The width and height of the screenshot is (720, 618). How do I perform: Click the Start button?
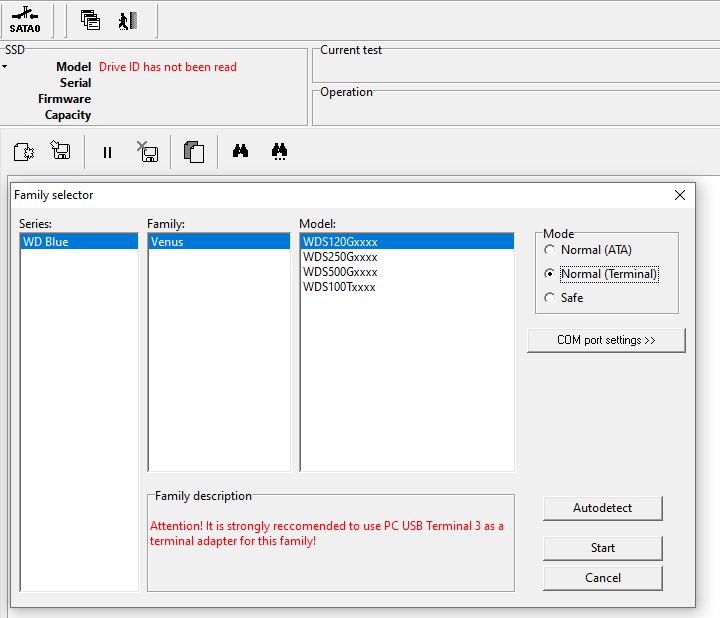coord(602,548)
